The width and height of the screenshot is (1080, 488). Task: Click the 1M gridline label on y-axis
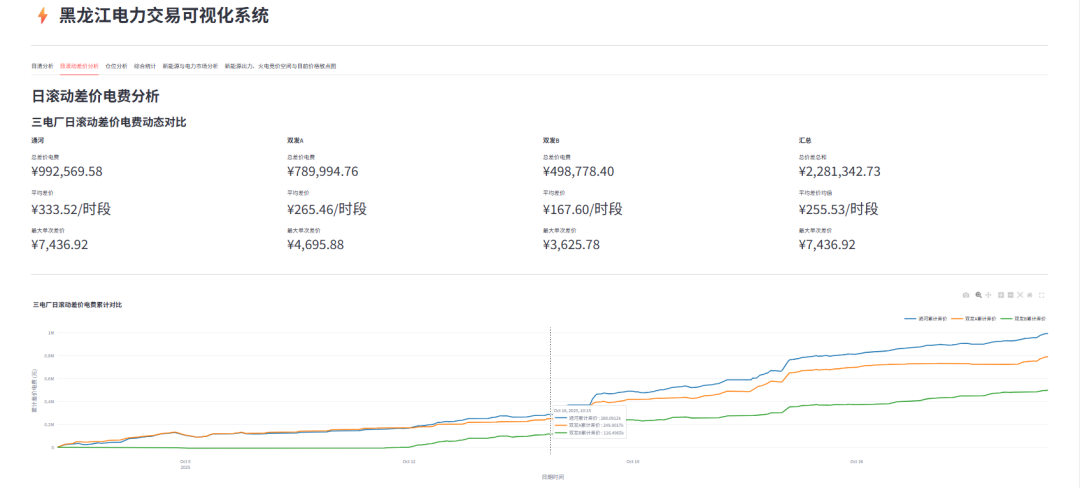pyautogui.click(x=50, y=333)
